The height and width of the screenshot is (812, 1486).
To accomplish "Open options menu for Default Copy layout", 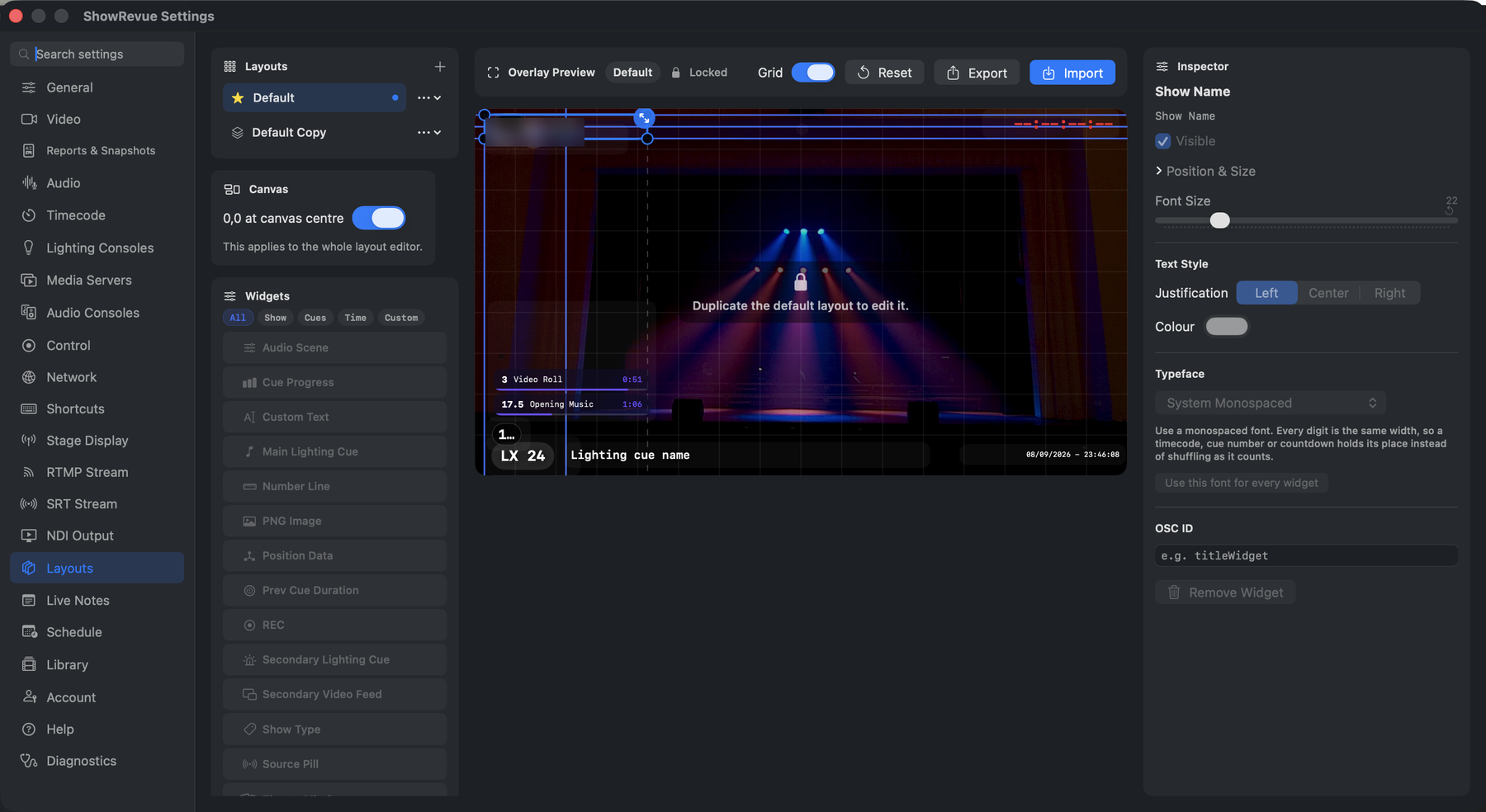I will point(428,133).
